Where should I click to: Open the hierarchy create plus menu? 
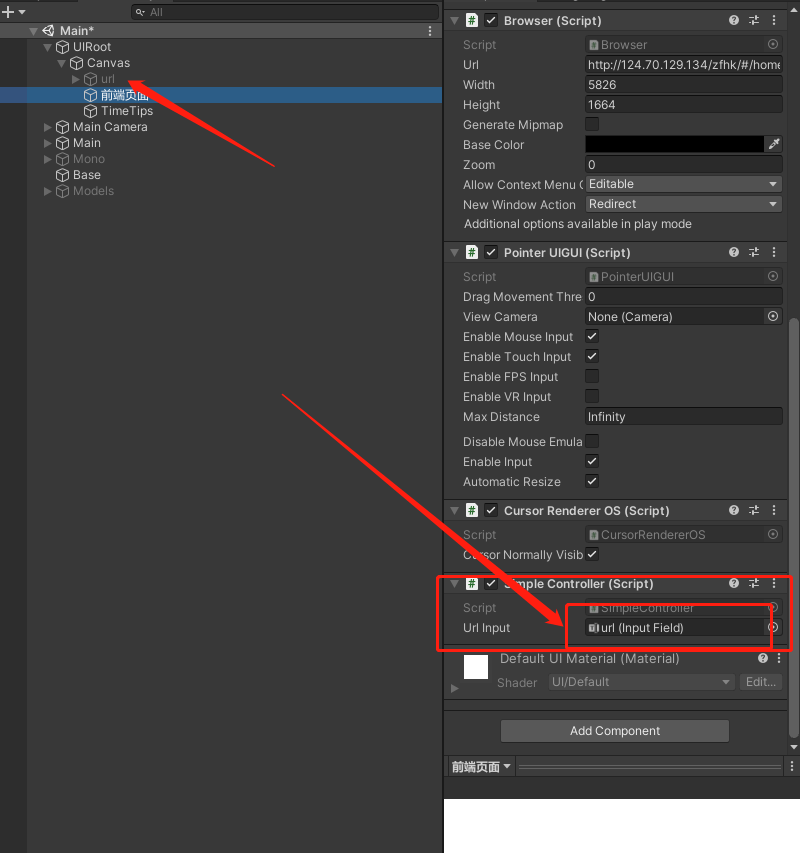(x=14, y=12)
